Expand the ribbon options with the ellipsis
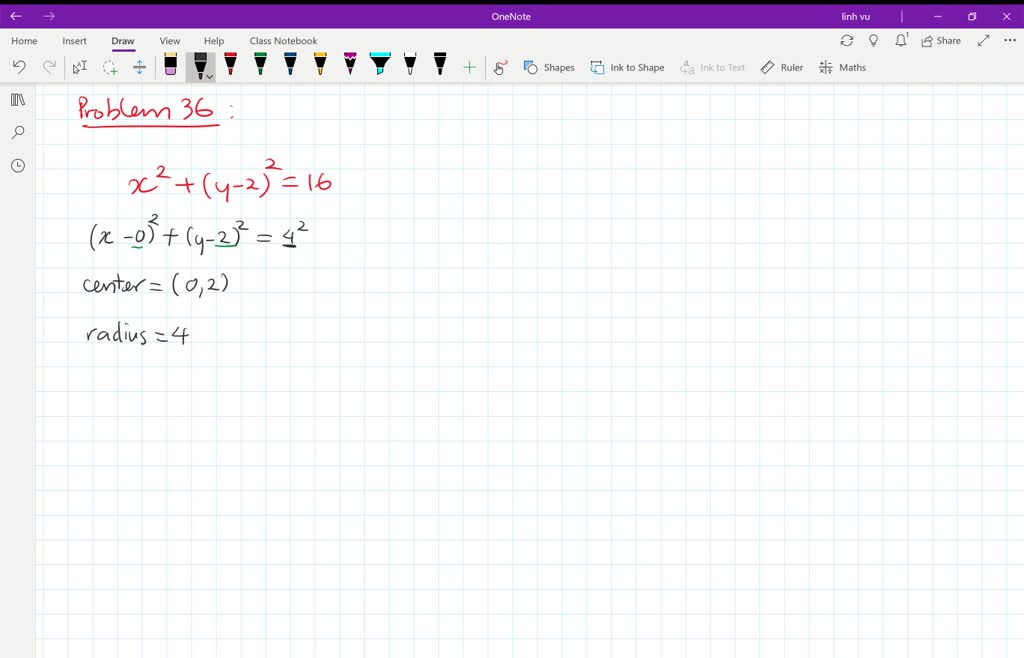1024x658 pixels. 1007,40
